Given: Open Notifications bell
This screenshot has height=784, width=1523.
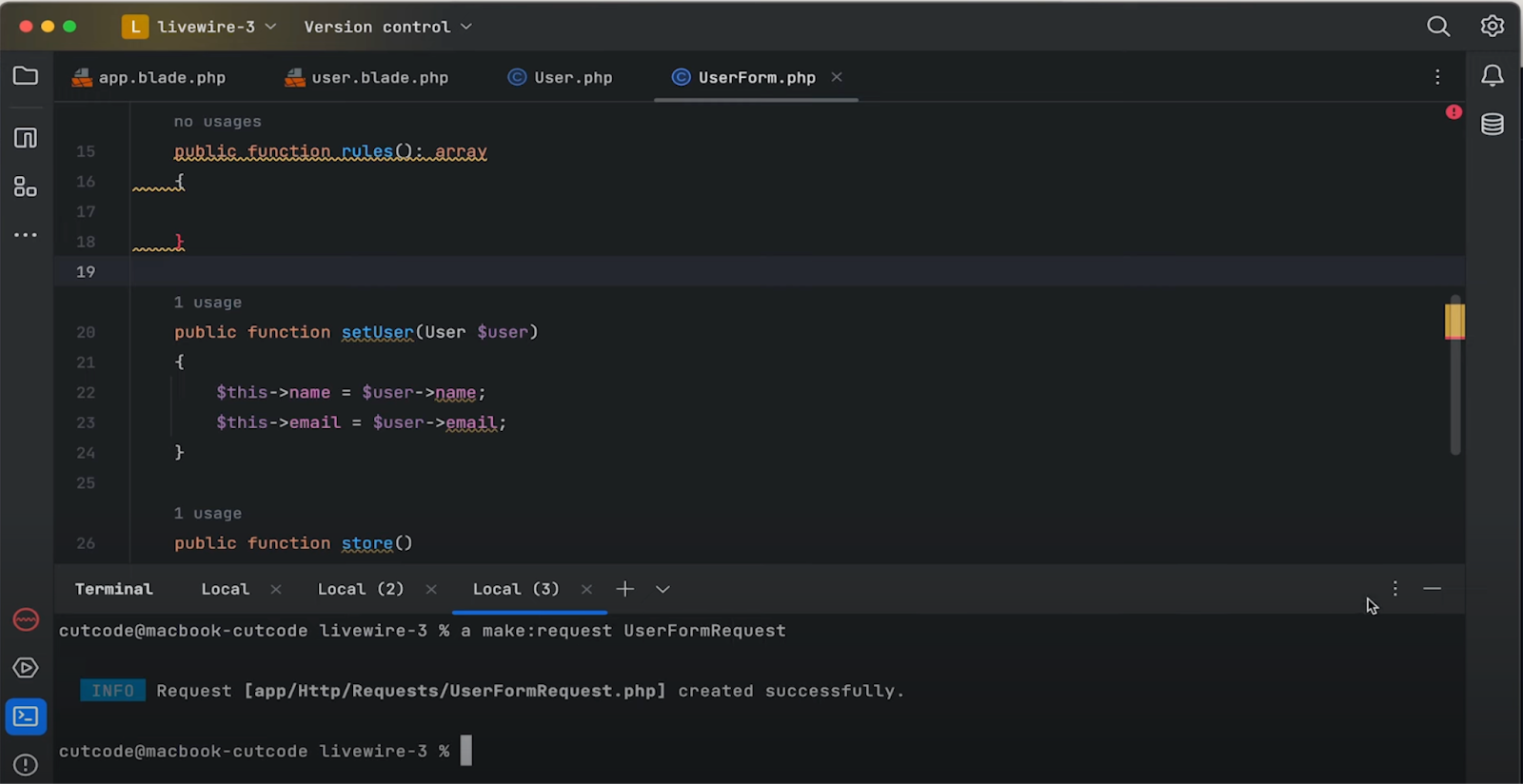Looking at the screenshot, I should (1493, 76).
